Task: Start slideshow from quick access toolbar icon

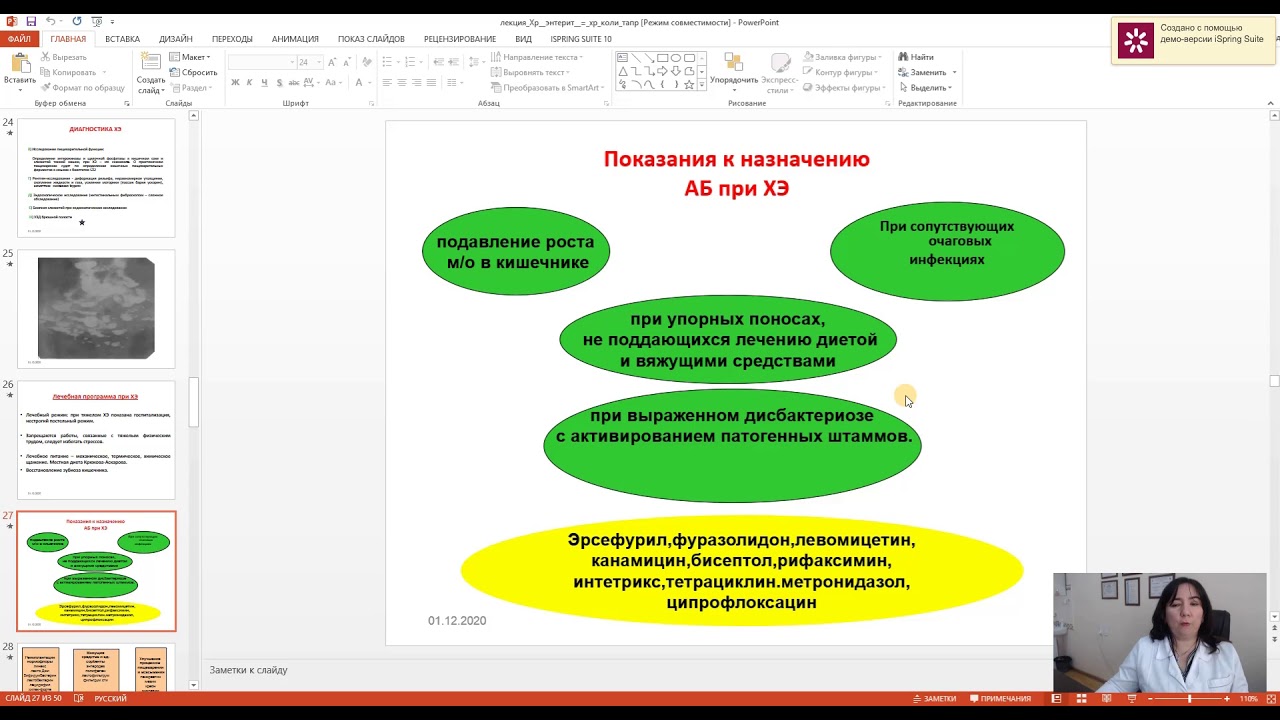Action: pyautogui.click(x=97, y=21)
